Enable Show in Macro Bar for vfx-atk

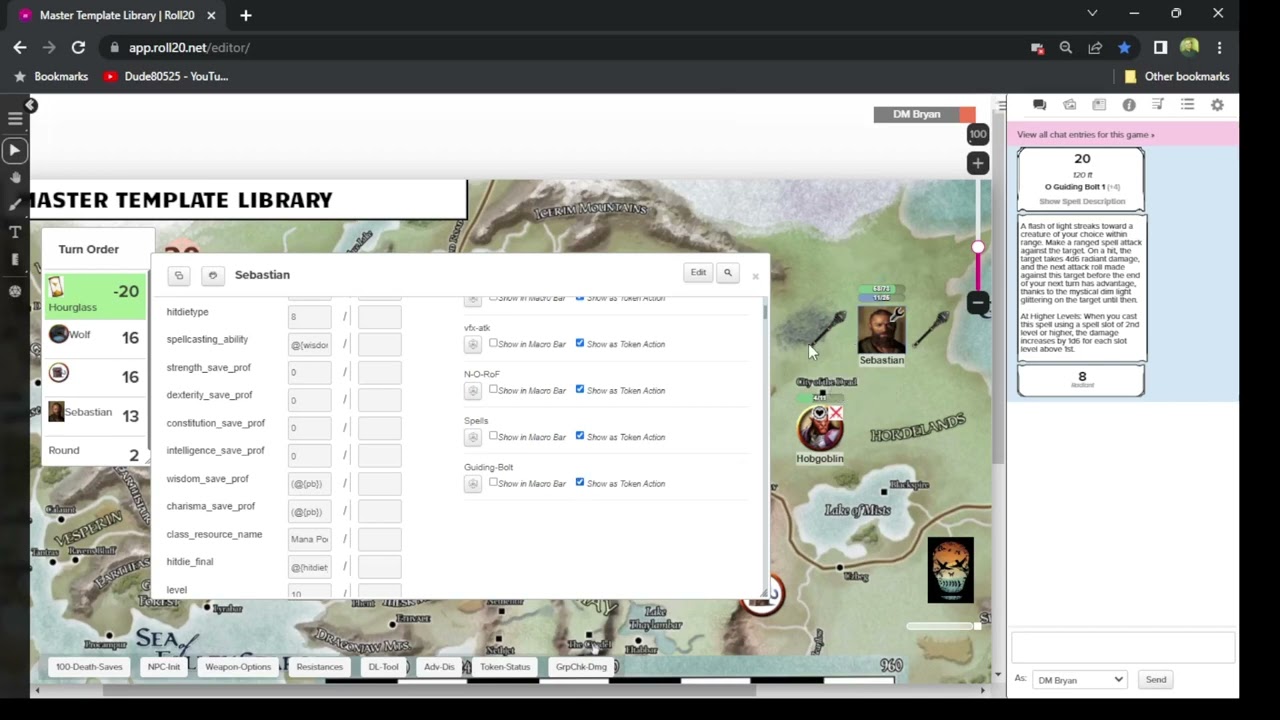[x=493, y=343]
